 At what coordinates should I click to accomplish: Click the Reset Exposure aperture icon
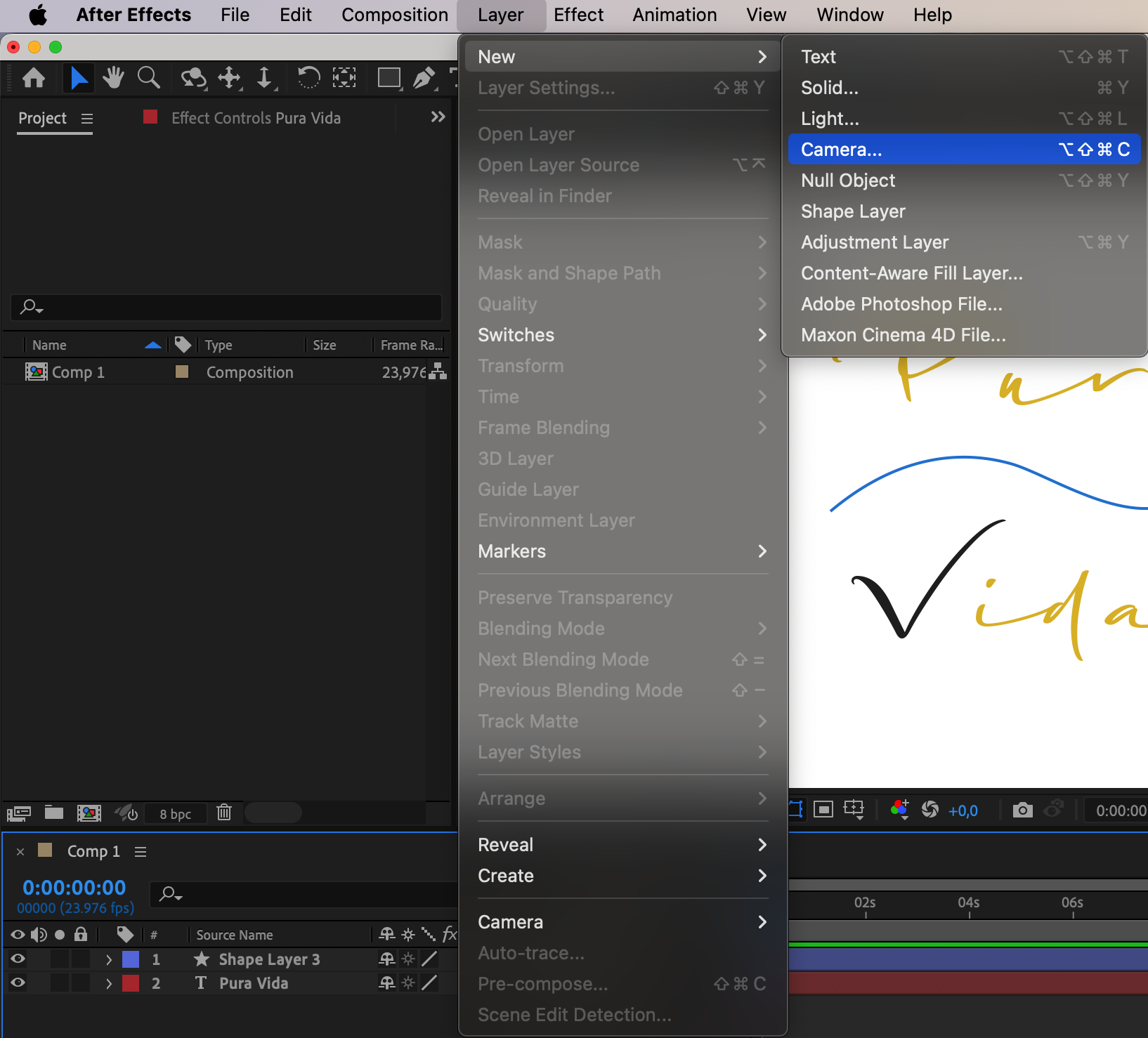point(930,810)
